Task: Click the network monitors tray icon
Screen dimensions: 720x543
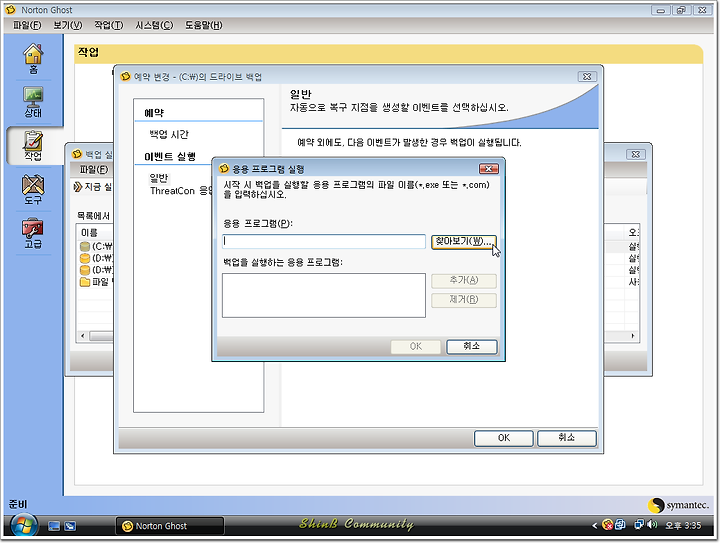Action: (638, 524)
